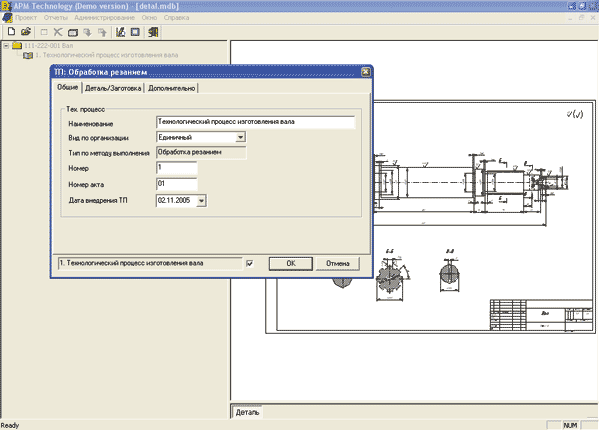The width and height of the screenshot is (600, 430).
Task: Toggle the checkbox next to the OK button
Action: click(x=250, y=263)
